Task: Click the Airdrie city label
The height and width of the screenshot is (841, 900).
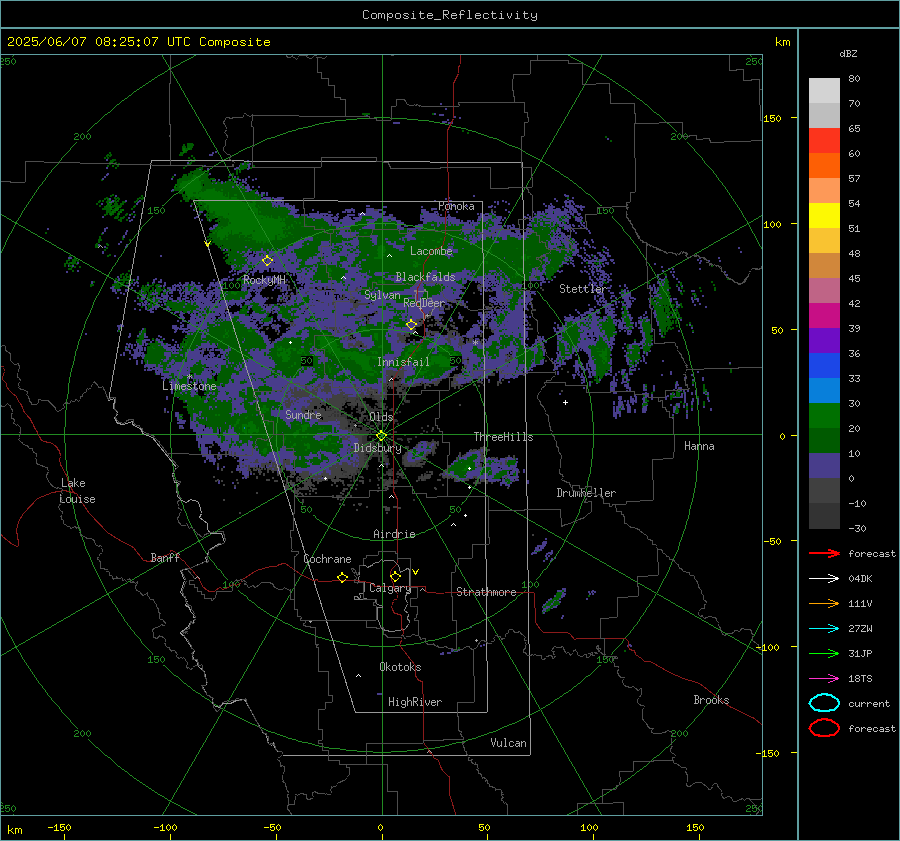Action: tap(394, 534)
